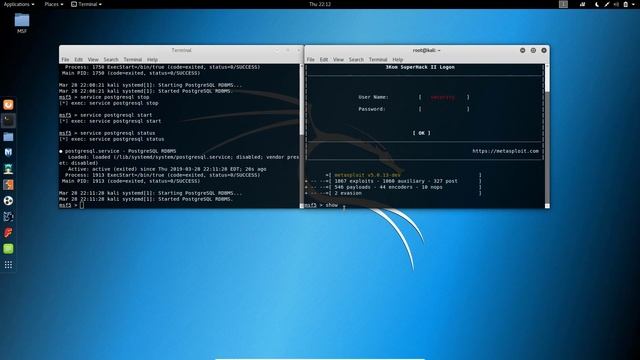Screen dimensions: 640x360
Task: Open the green notes dock icon
Action: coord(8,249)
